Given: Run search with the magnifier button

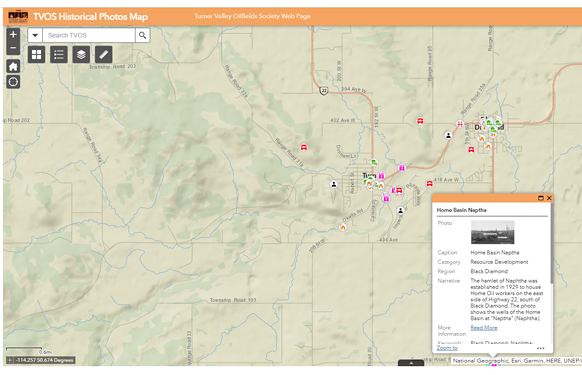Looking at the screenshot, I should [x=143, y=35].
